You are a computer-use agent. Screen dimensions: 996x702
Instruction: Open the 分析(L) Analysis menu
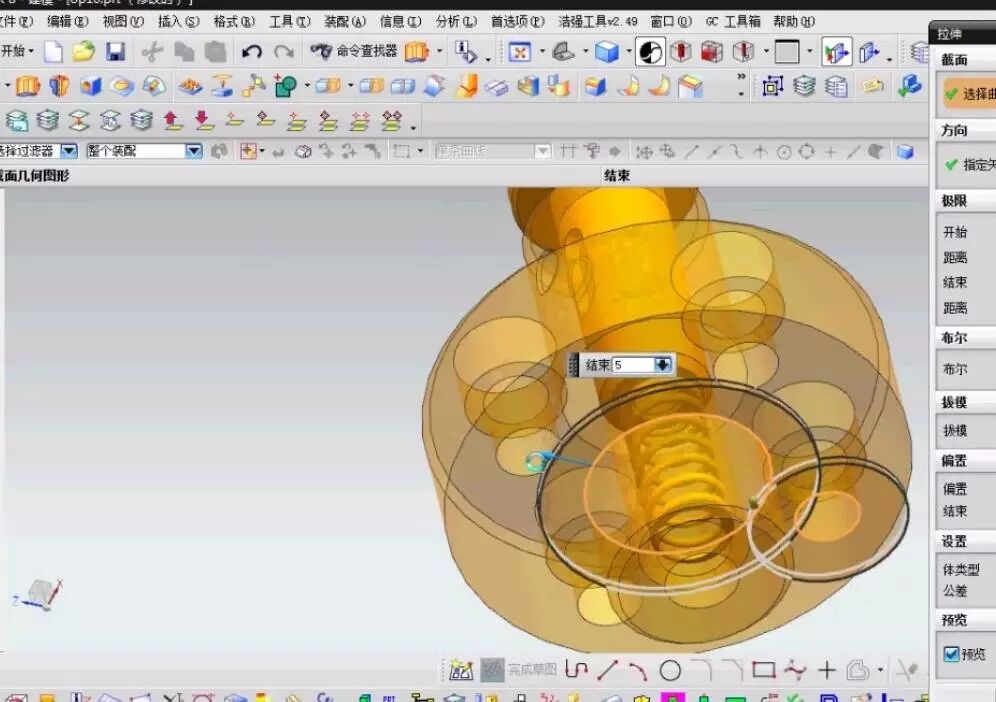click(455, 21)
